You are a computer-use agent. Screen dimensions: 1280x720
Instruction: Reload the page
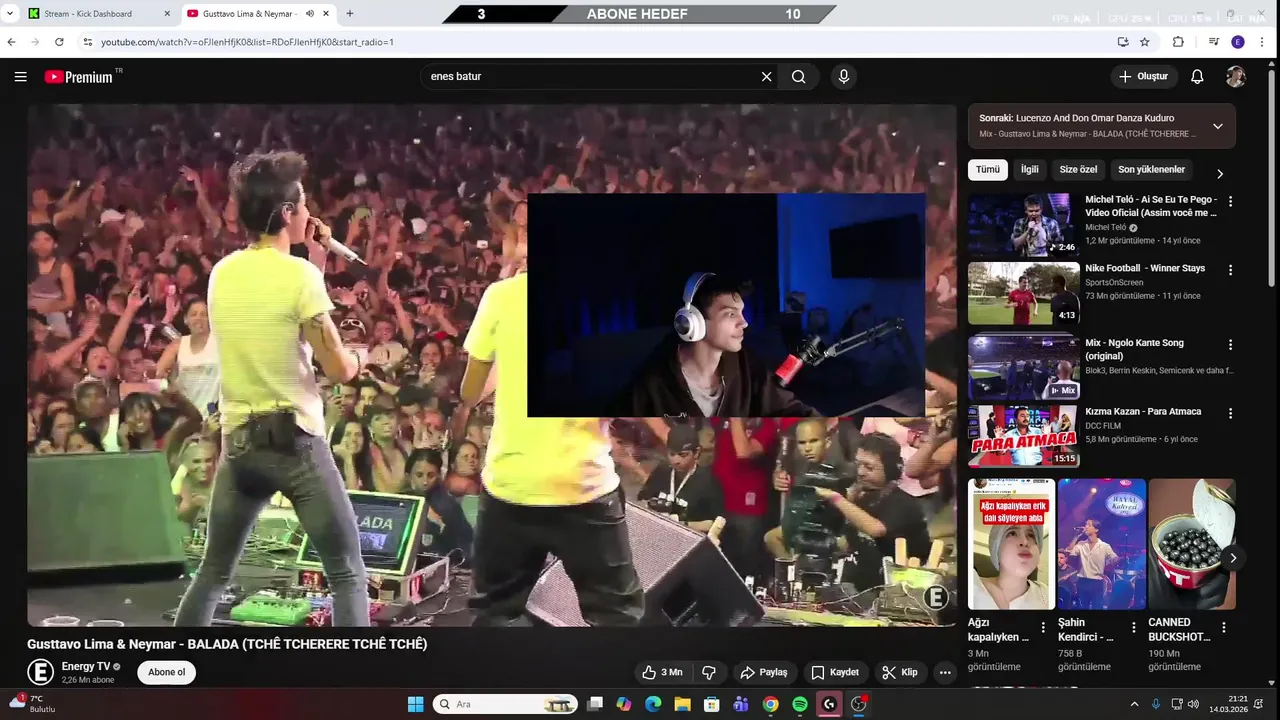[59, 42]
